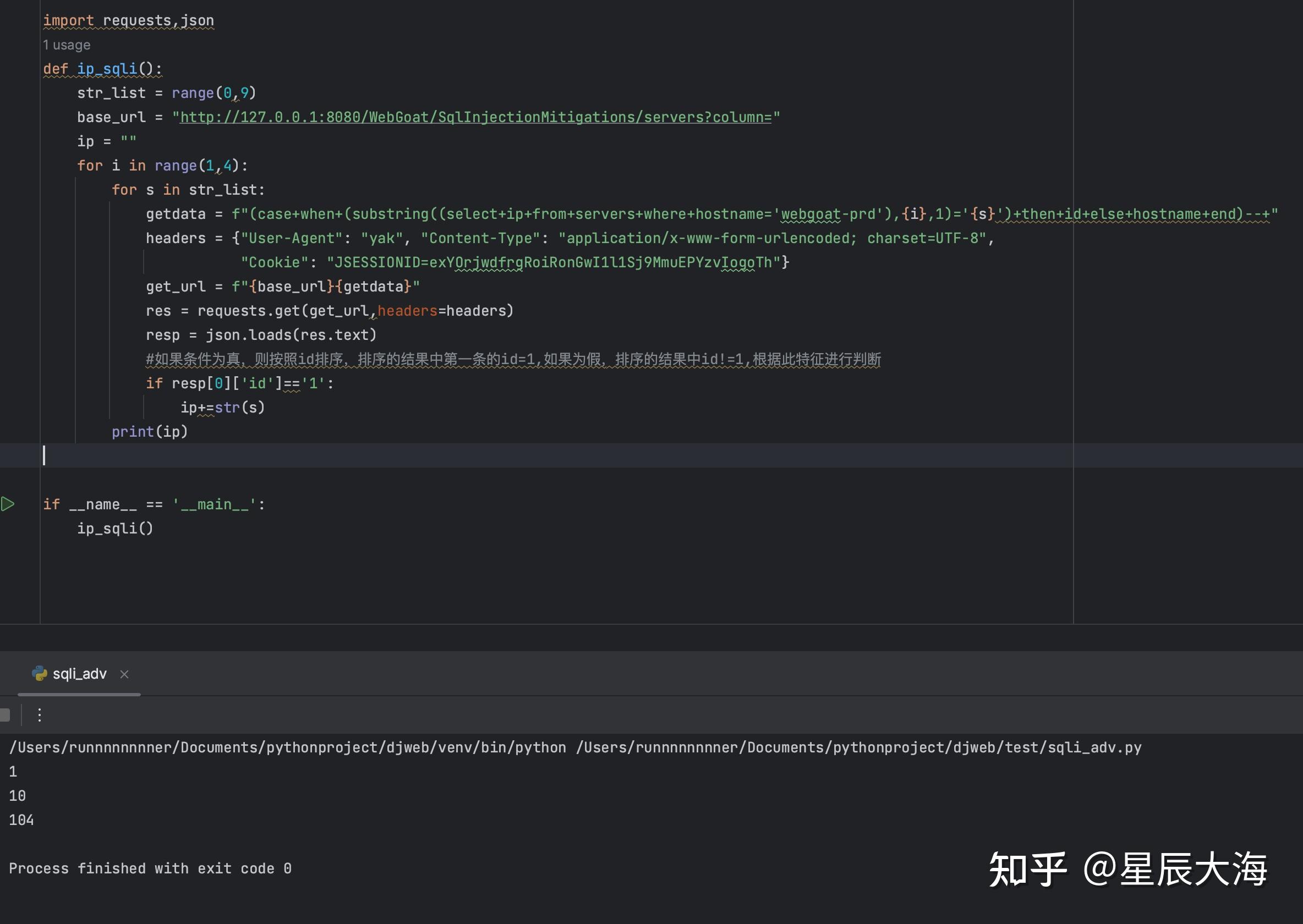Switch to the sqli_adv run tab

pos(79,674)
